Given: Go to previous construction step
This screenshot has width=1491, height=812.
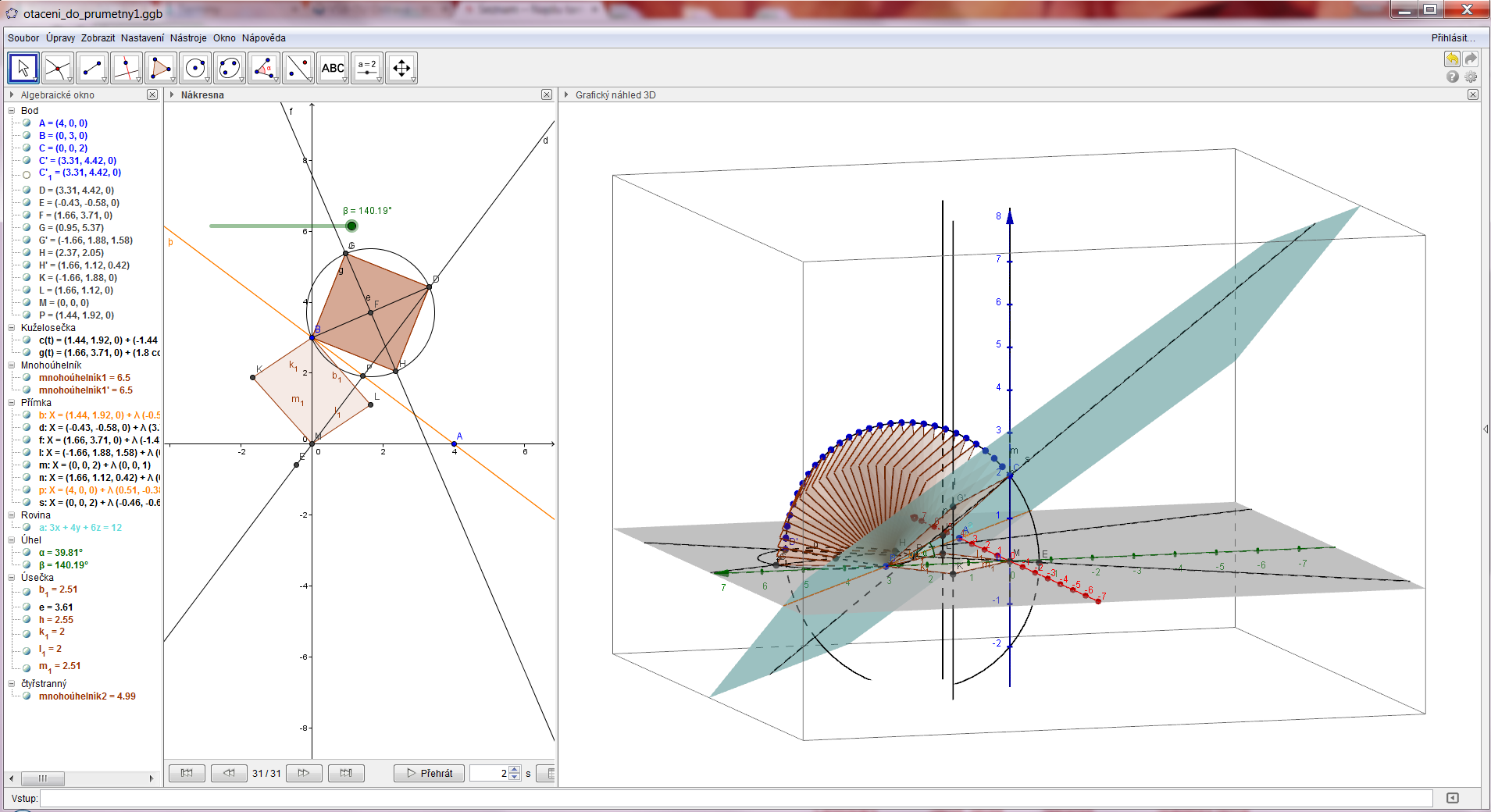Looking at the screenshot, I should [229, 773].
